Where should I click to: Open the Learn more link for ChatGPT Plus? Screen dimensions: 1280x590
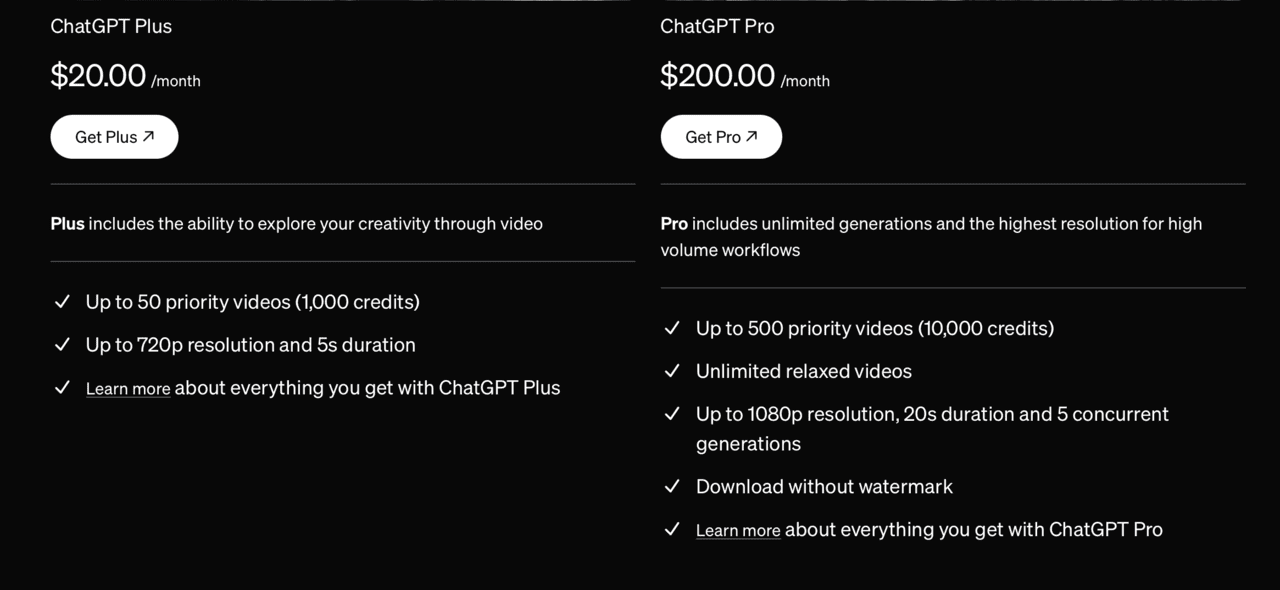pyautogui.click(x=128, y=389)
